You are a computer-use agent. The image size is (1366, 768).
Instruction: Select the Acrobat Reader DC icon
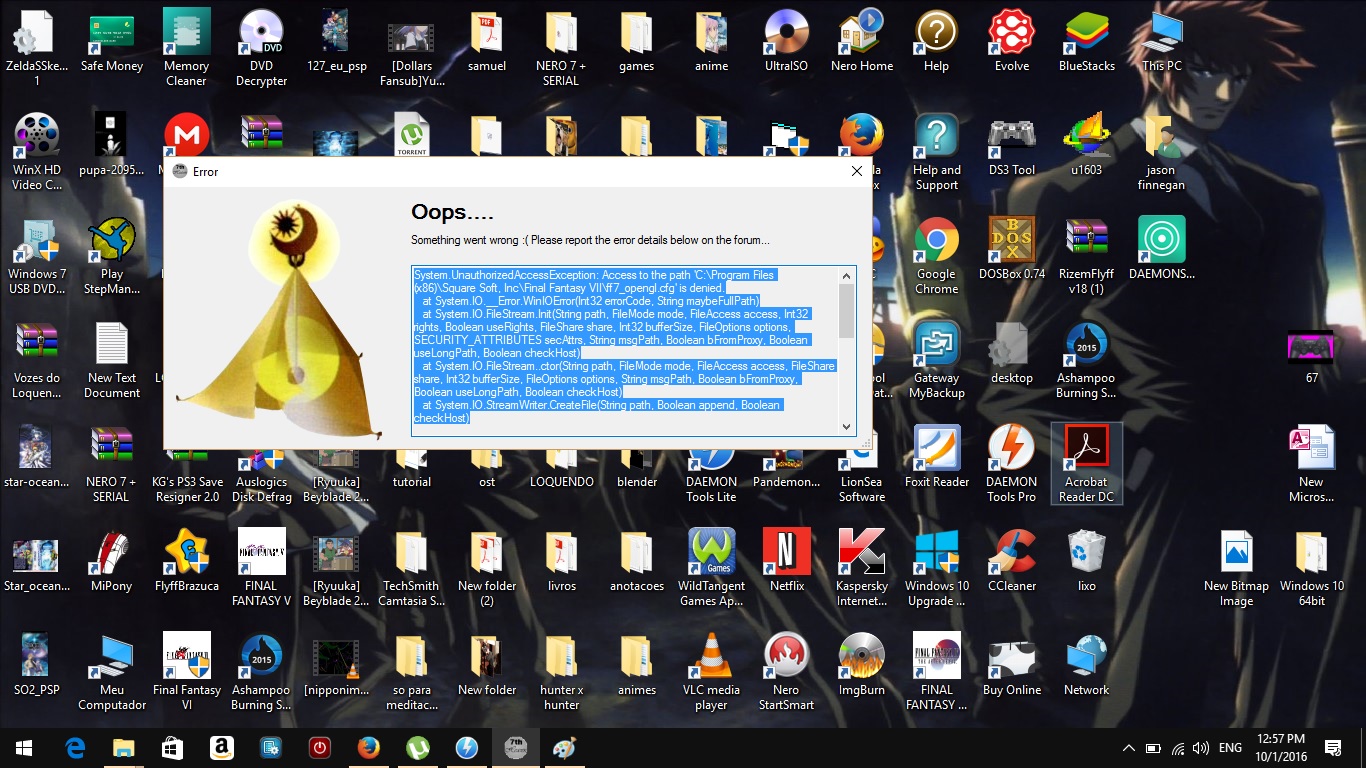1087,464
